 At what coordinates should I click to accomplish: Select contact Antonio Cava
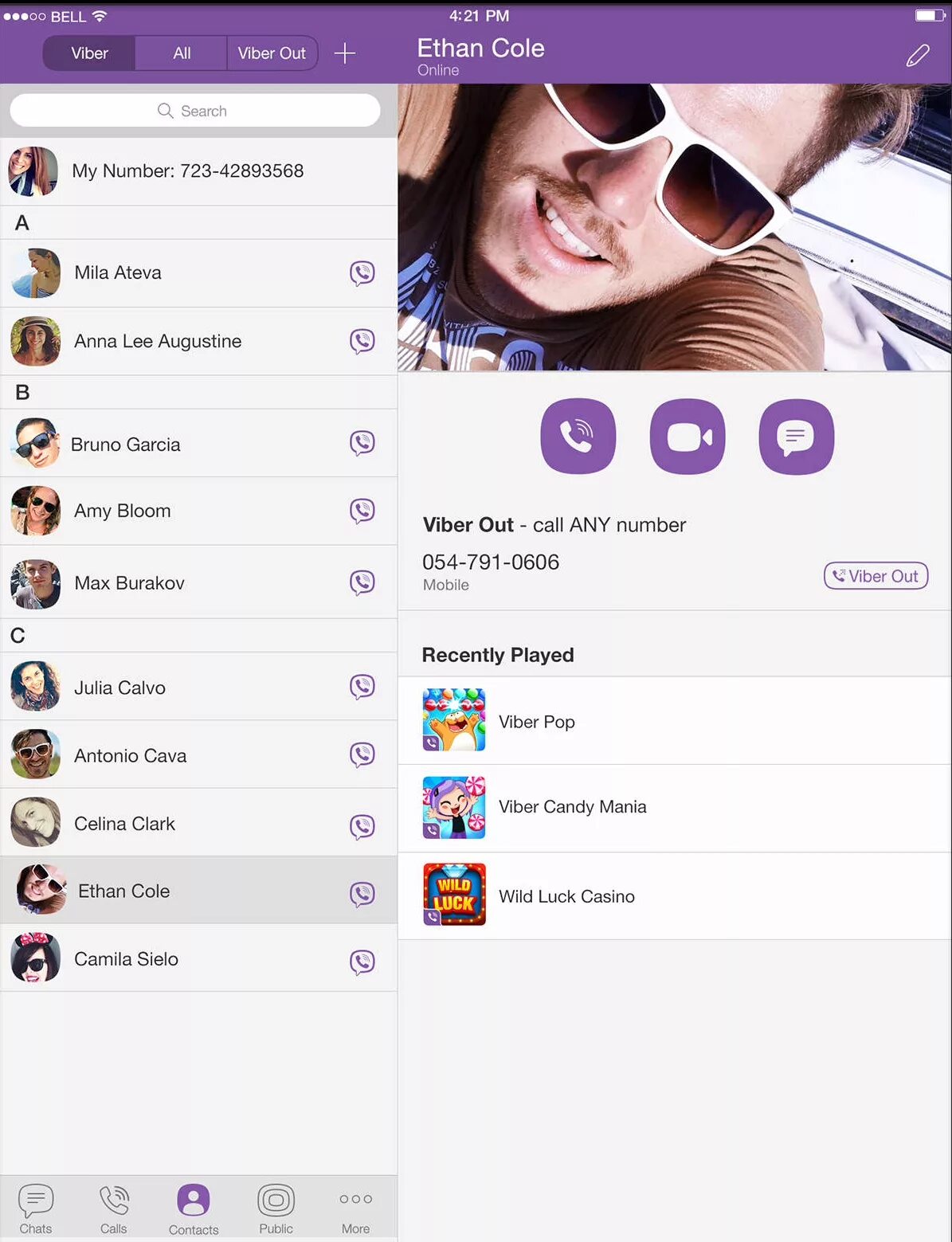click(x=199, y=754)
